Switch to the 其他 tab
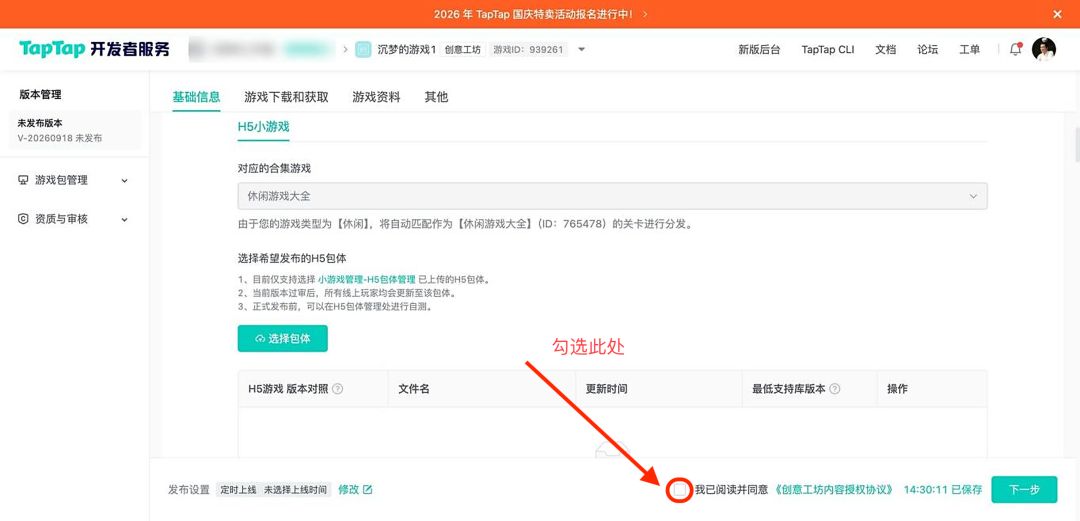 tap(436, 97)
